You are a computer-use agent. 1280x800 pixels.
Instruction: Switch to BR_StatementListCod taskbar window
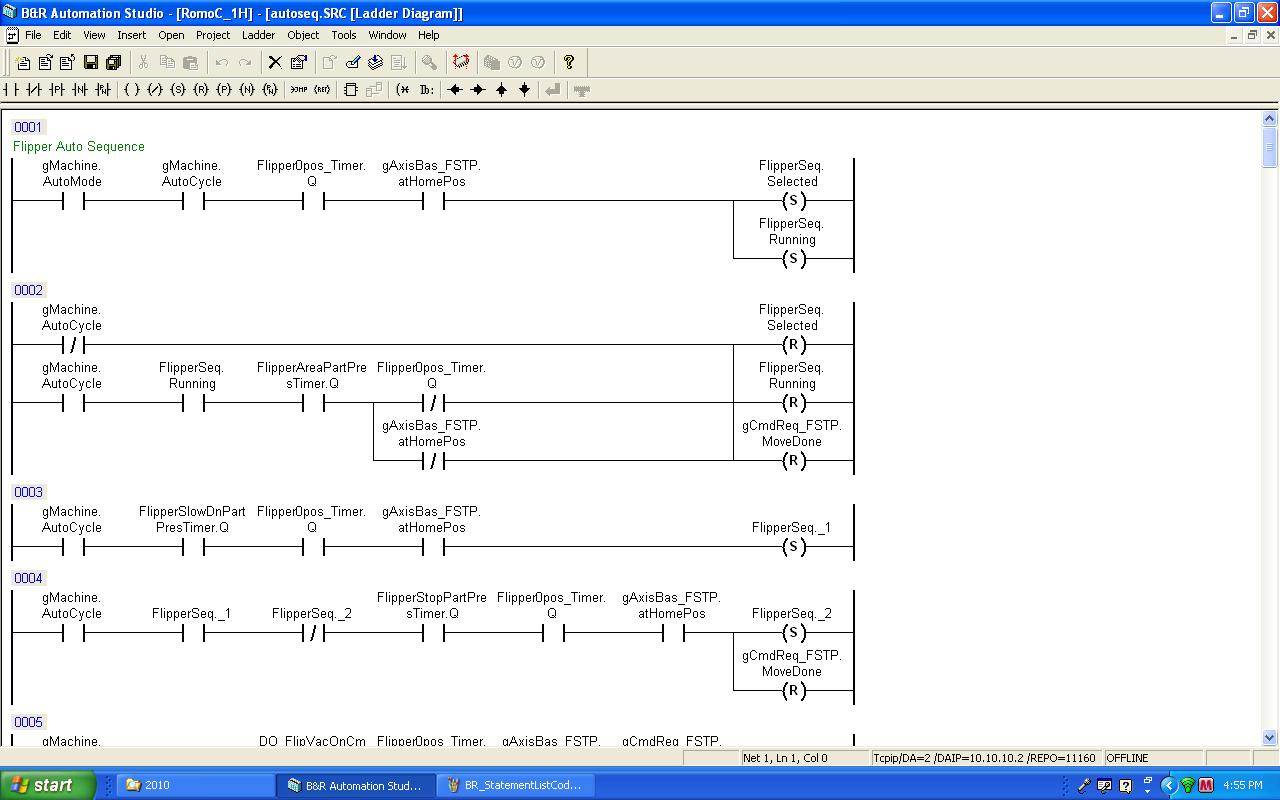click(x=514, y=785)
